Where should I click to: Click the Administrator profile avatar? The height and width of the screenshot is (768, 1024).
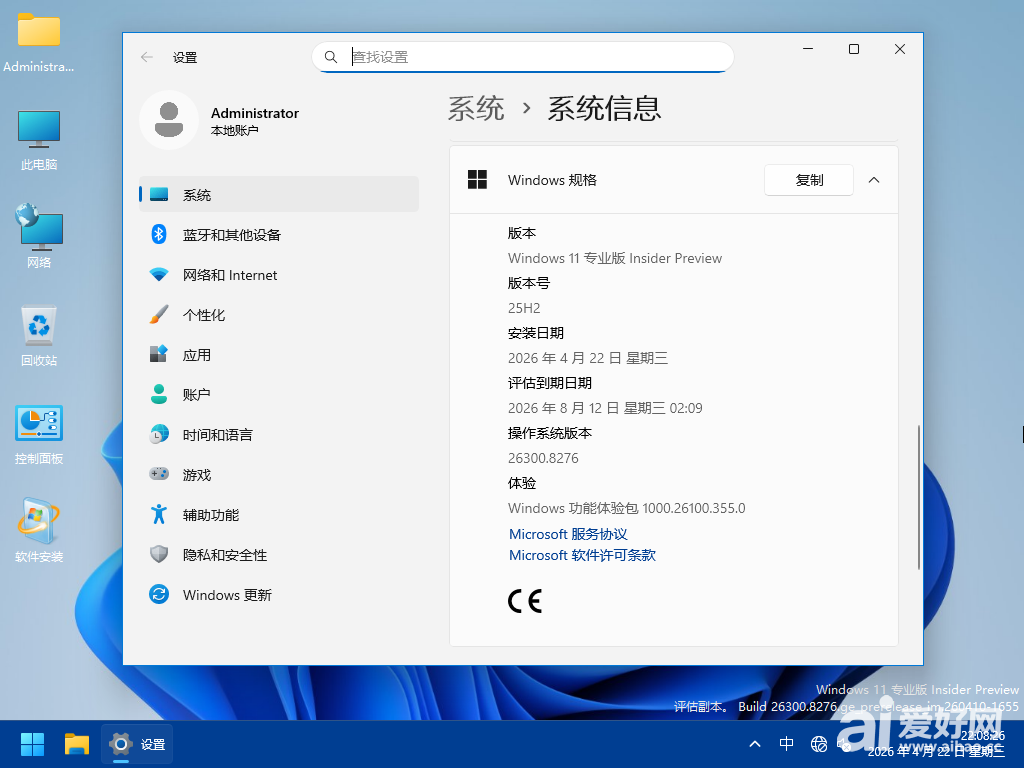pos(168,120)
